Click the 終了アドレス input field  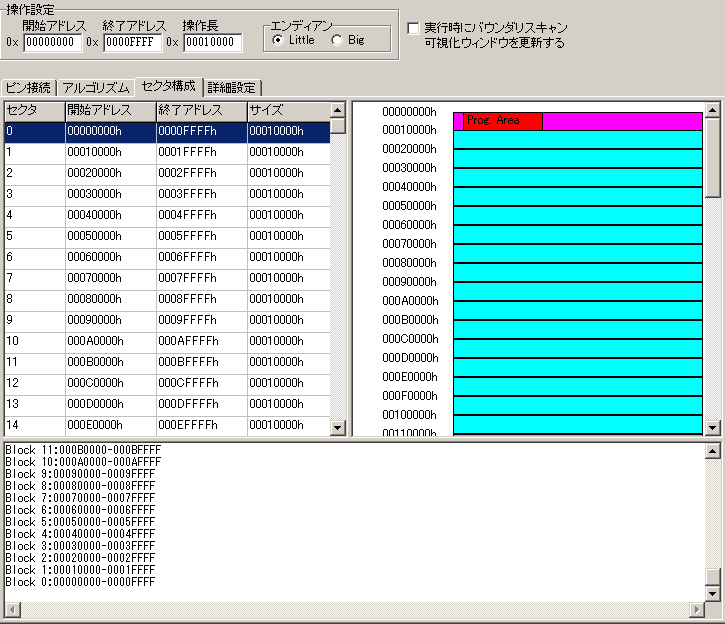click(131, 42)
